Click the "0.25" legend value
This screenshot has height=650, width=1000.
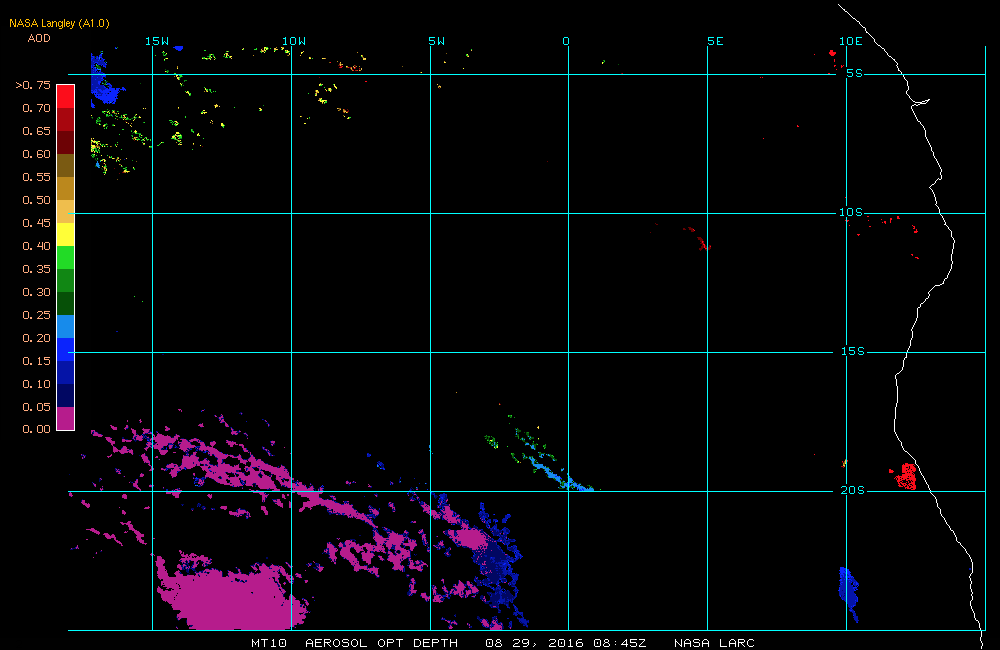tap(36, 314)
